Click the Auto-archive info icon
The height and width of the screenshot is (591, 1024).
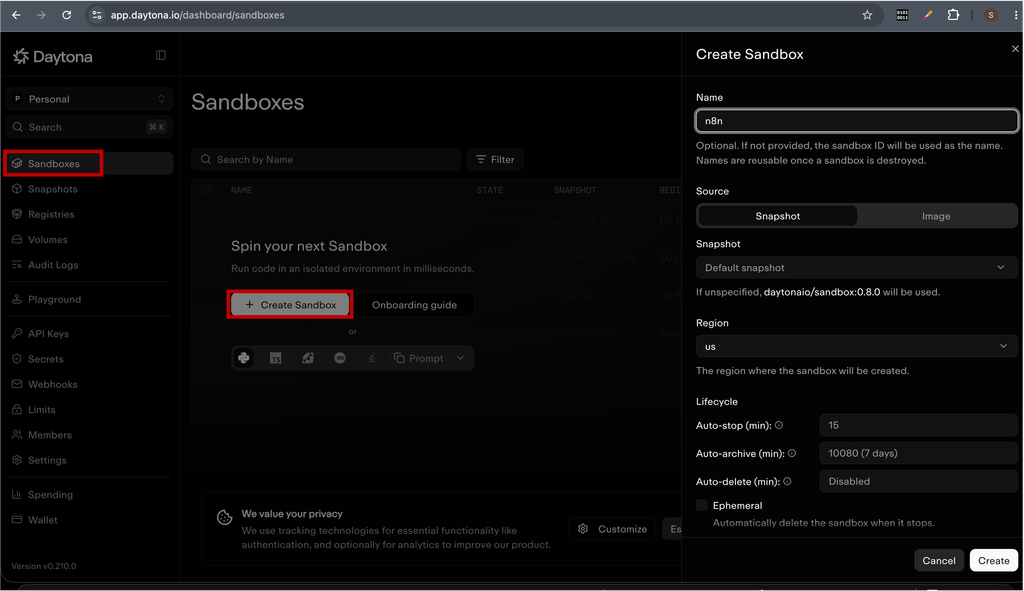coord(792,453)
